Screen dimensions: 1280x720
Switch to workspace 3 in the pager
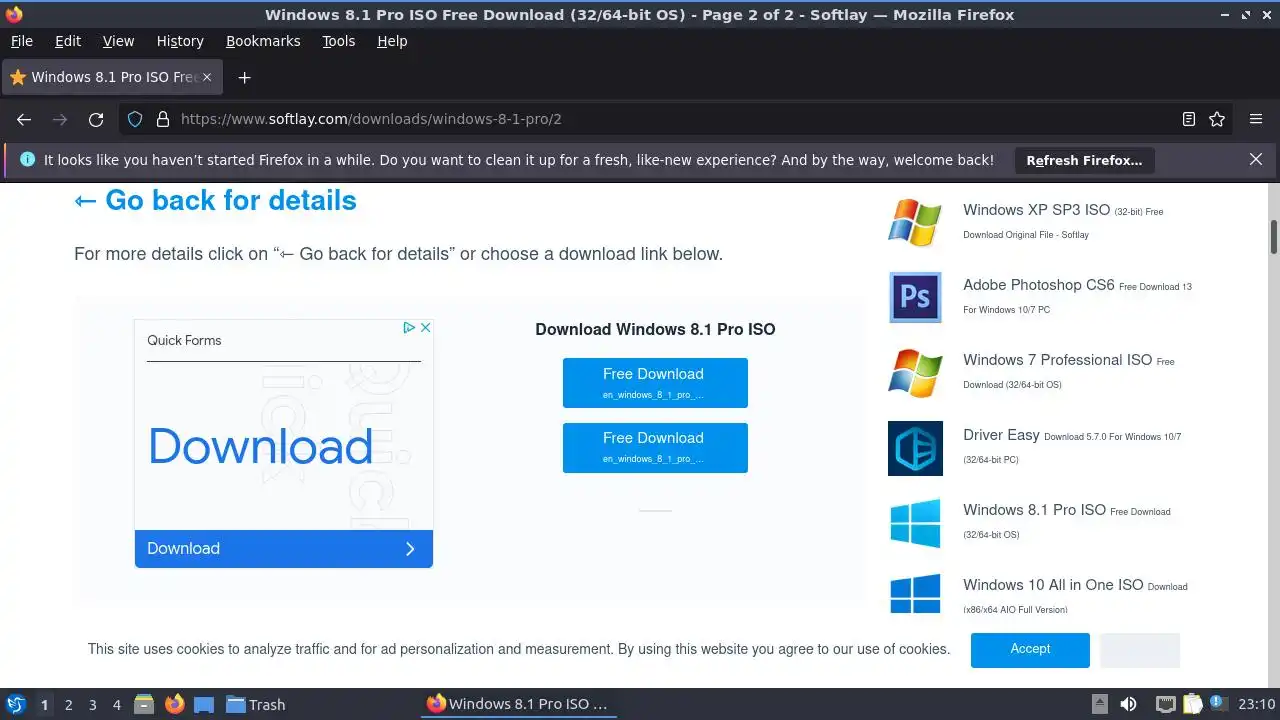tap(92, 705)
